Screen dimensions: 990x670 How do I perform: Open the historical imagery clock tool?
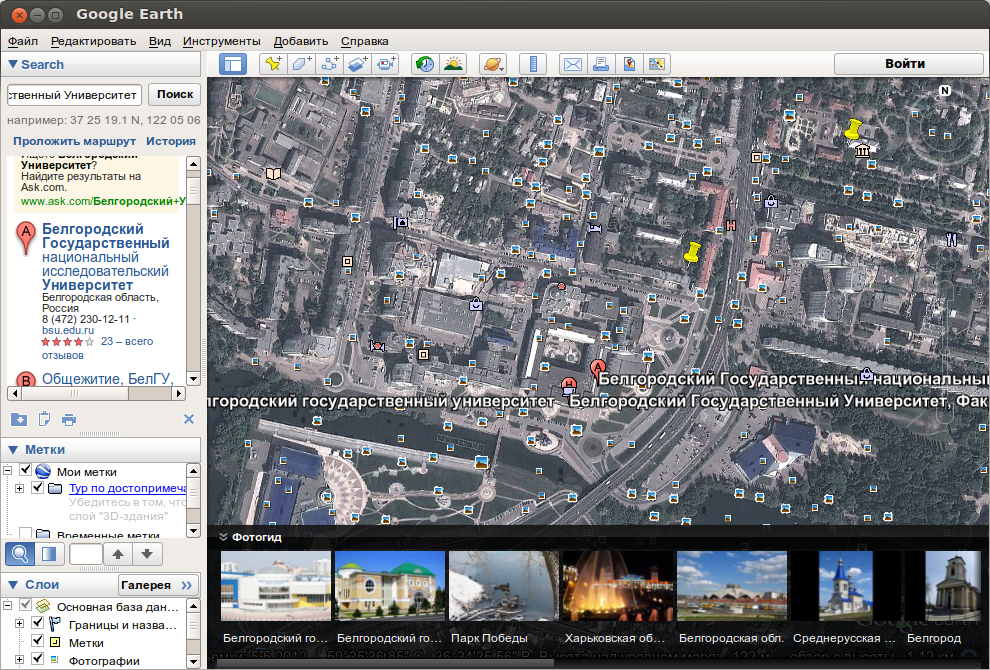(x=424, y=64)
